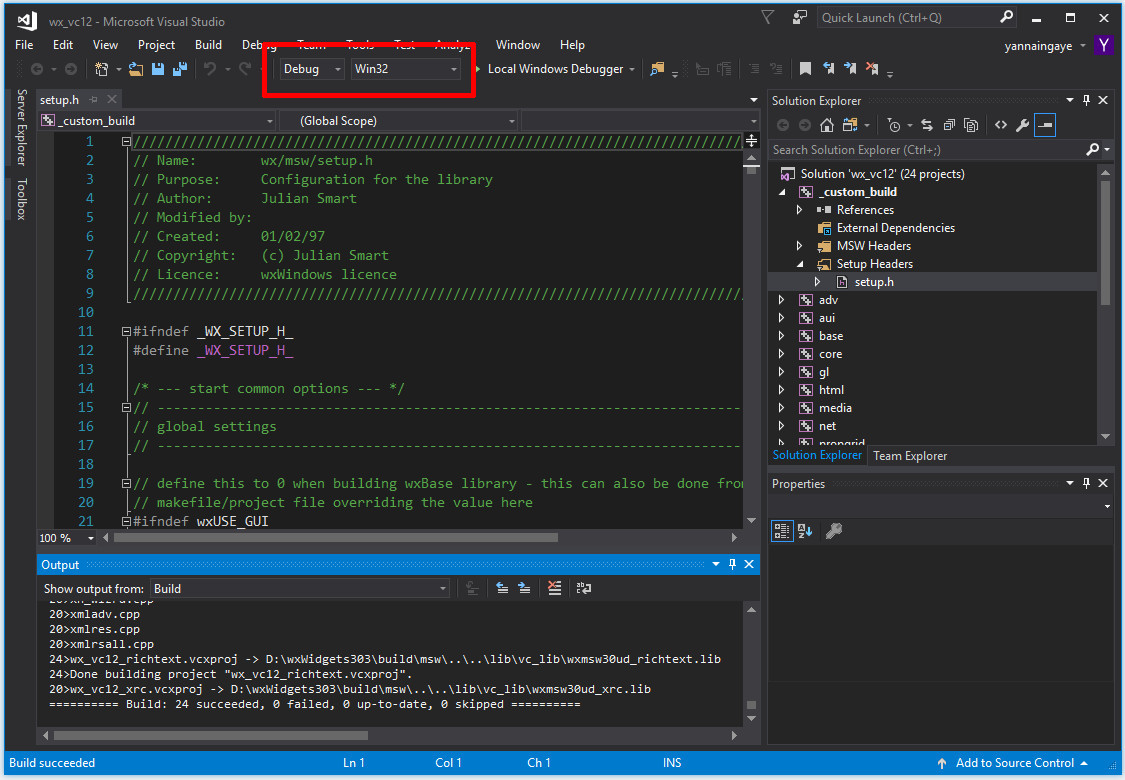Toggle a bookmark with the bookmark icon
The height and width of the screenshot is (780, 1125).
tap(805, 69)
